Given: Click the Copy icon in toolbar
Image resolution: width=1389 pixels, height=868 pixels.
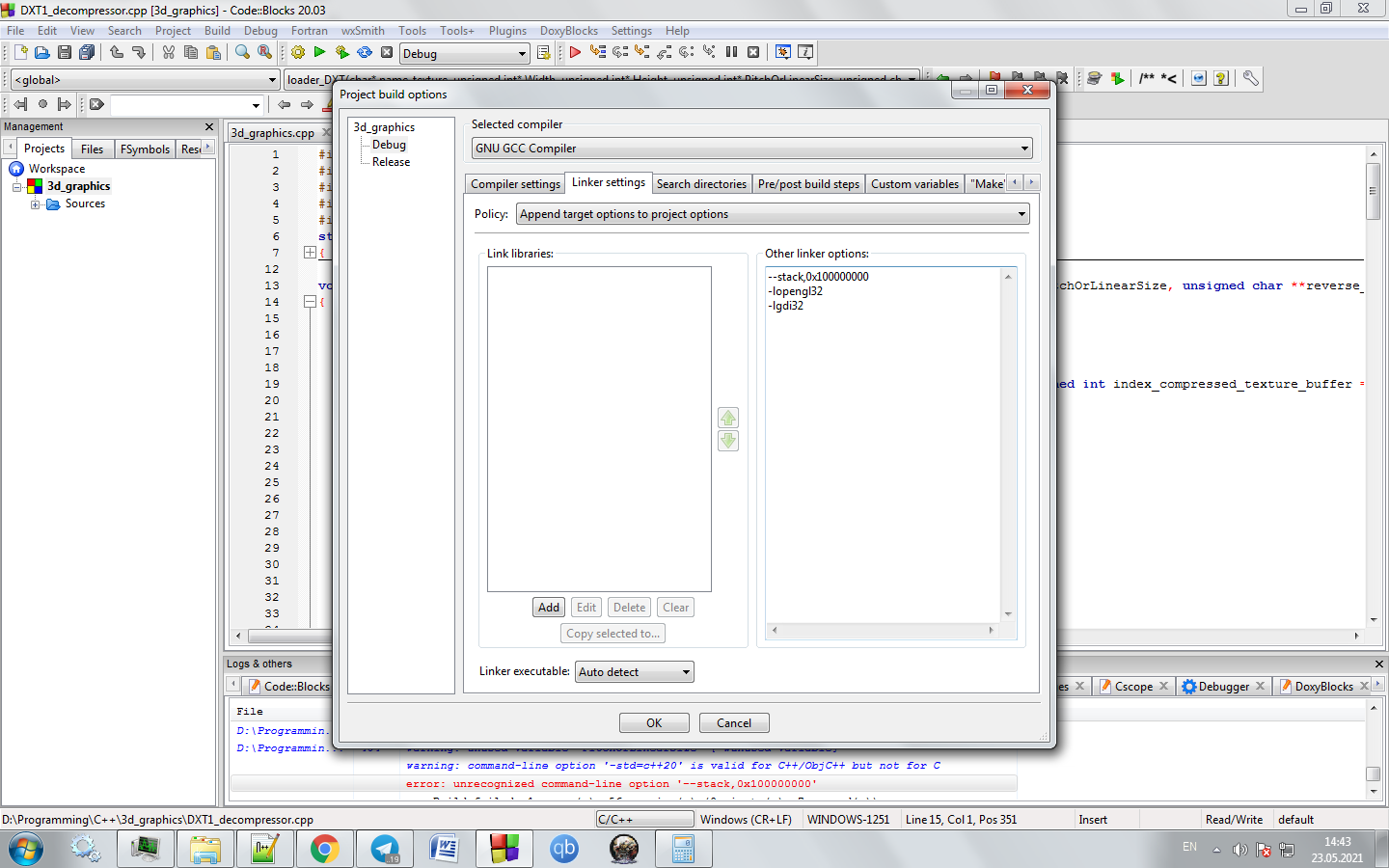Looking at the screenshot, I should (190, 53).
